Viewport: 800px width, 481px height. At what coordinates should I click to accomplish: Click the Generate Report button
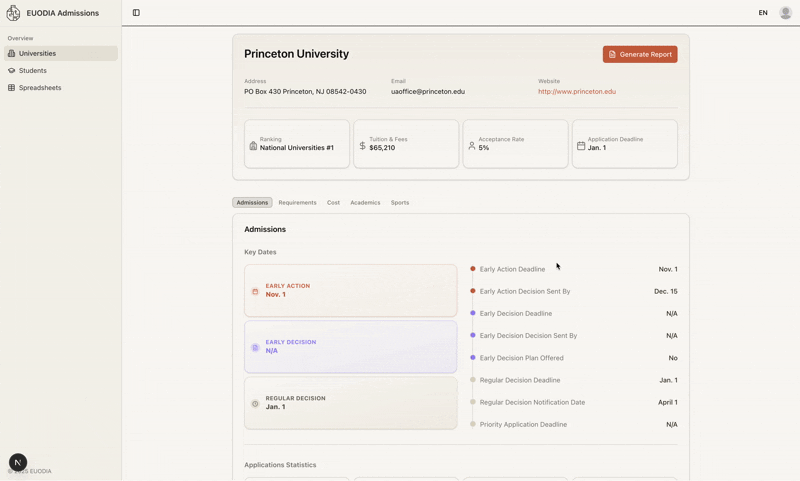pyautogui.click(x=640, y=55)
